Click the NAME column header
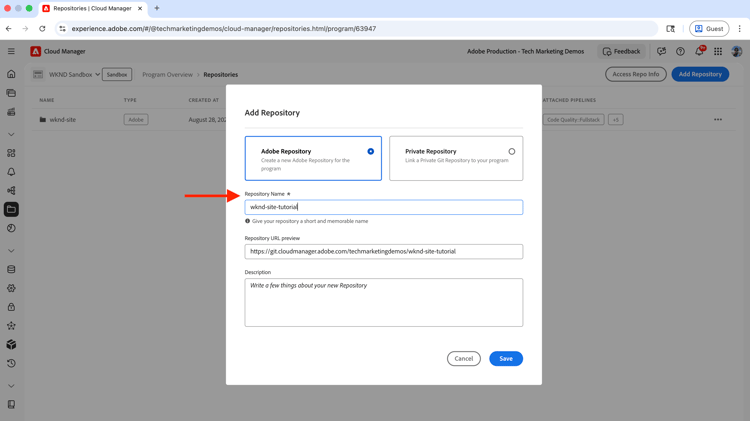The image size is (750, 421). pos(46,100)
